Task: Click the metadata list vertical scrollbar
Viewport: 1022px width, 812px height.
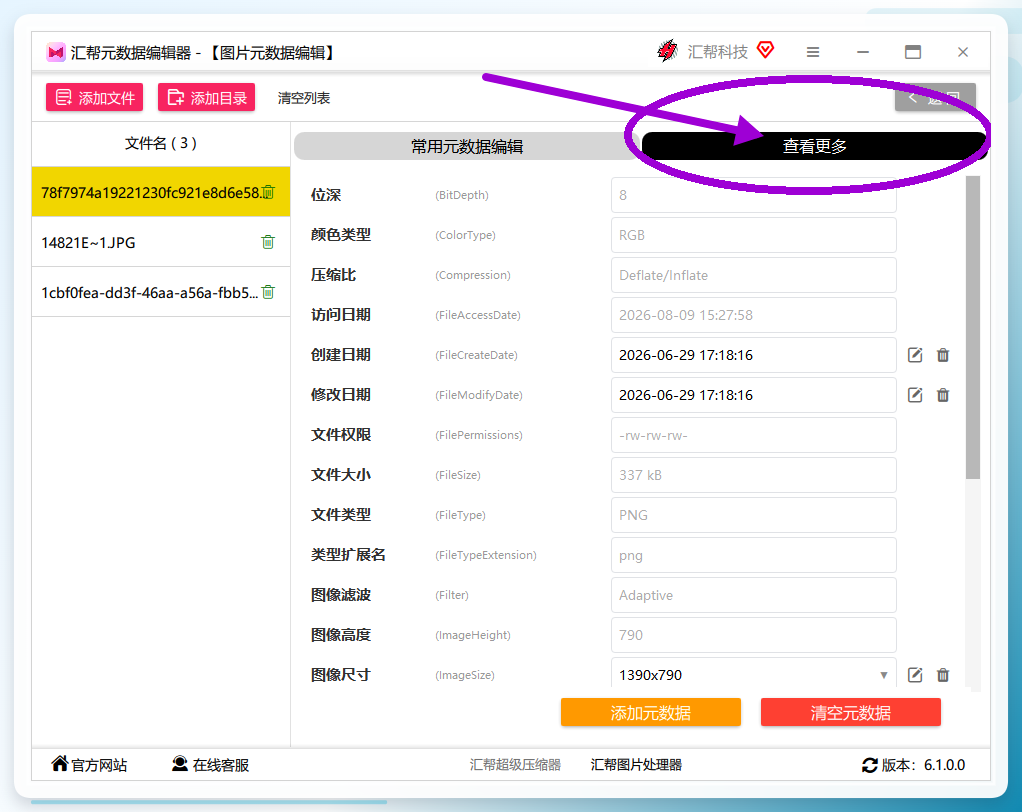Action: [x=973, y=327]
